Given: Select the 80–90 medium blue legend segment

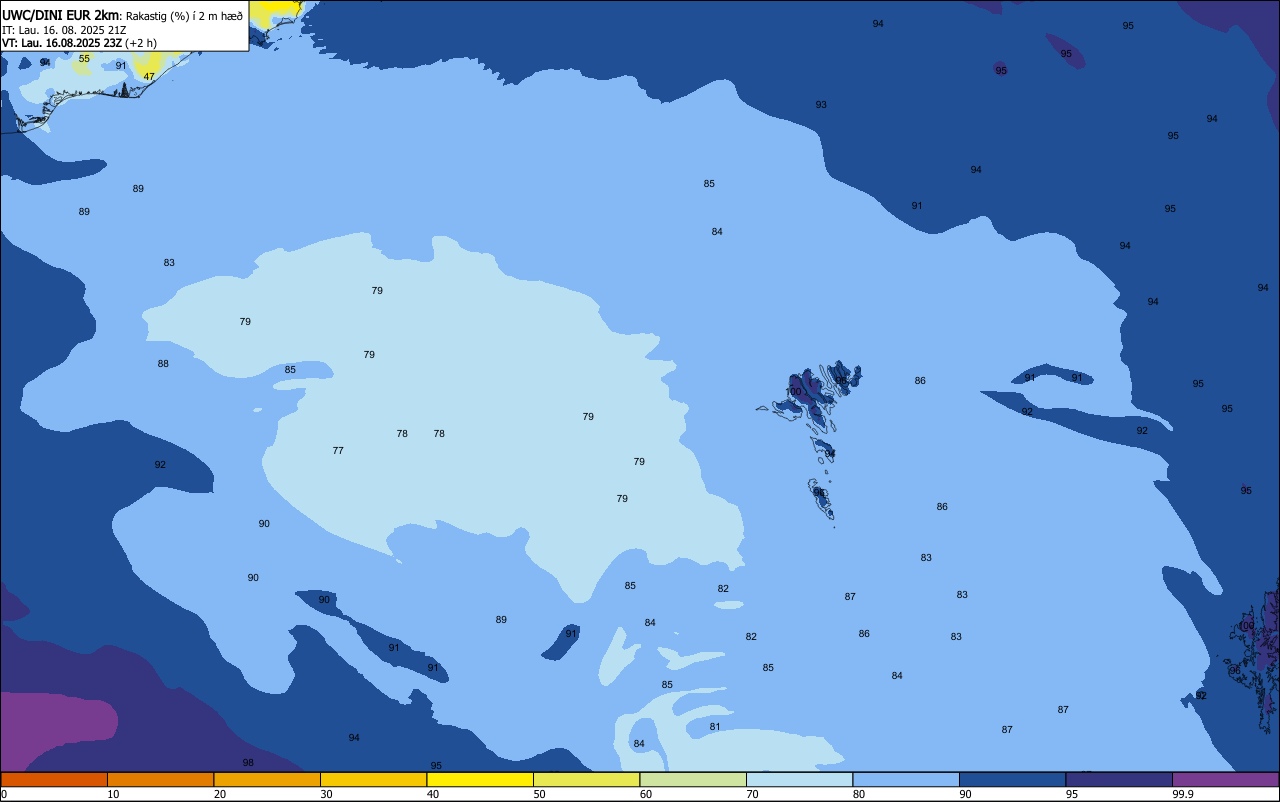Looking at the screenshot, I should coord(906,779).
